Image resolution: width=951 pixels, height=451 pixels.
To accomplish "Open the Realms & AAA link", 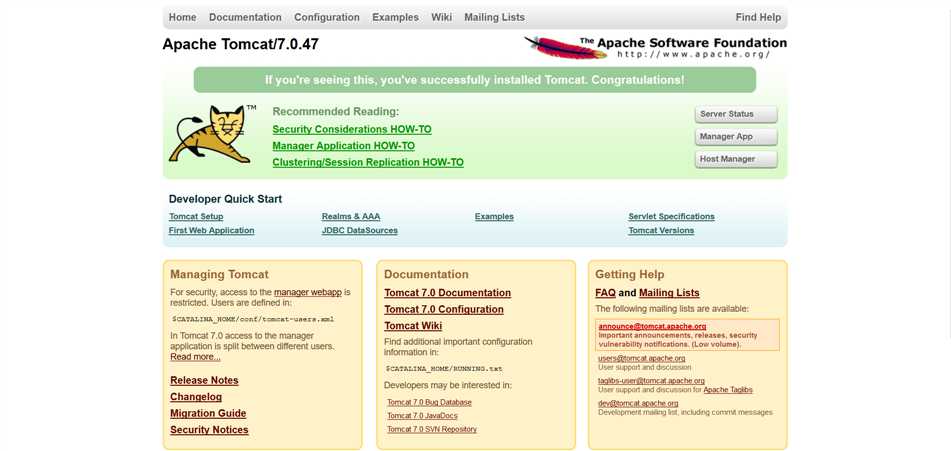I will 351,216.
